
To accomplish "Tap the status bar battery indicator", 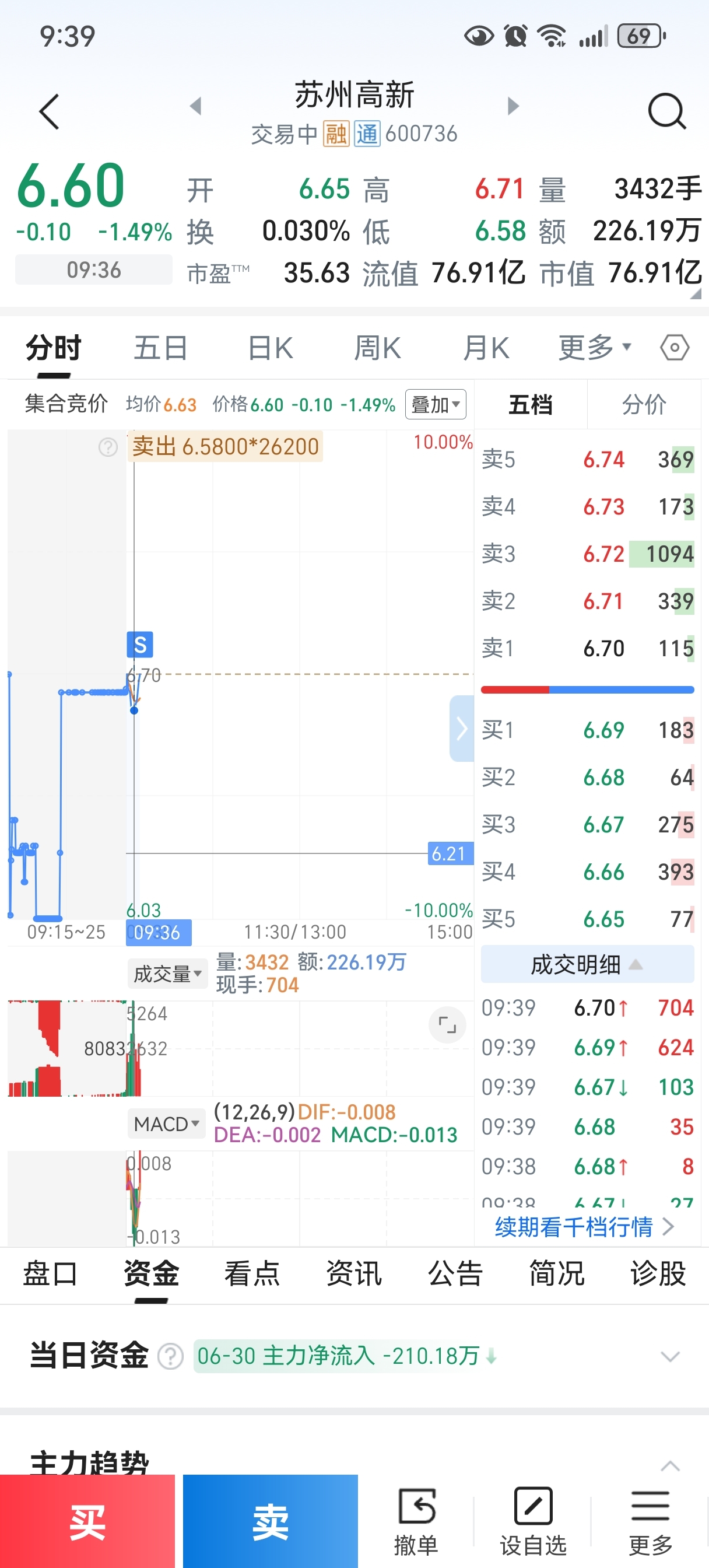I will click(641, 36).
